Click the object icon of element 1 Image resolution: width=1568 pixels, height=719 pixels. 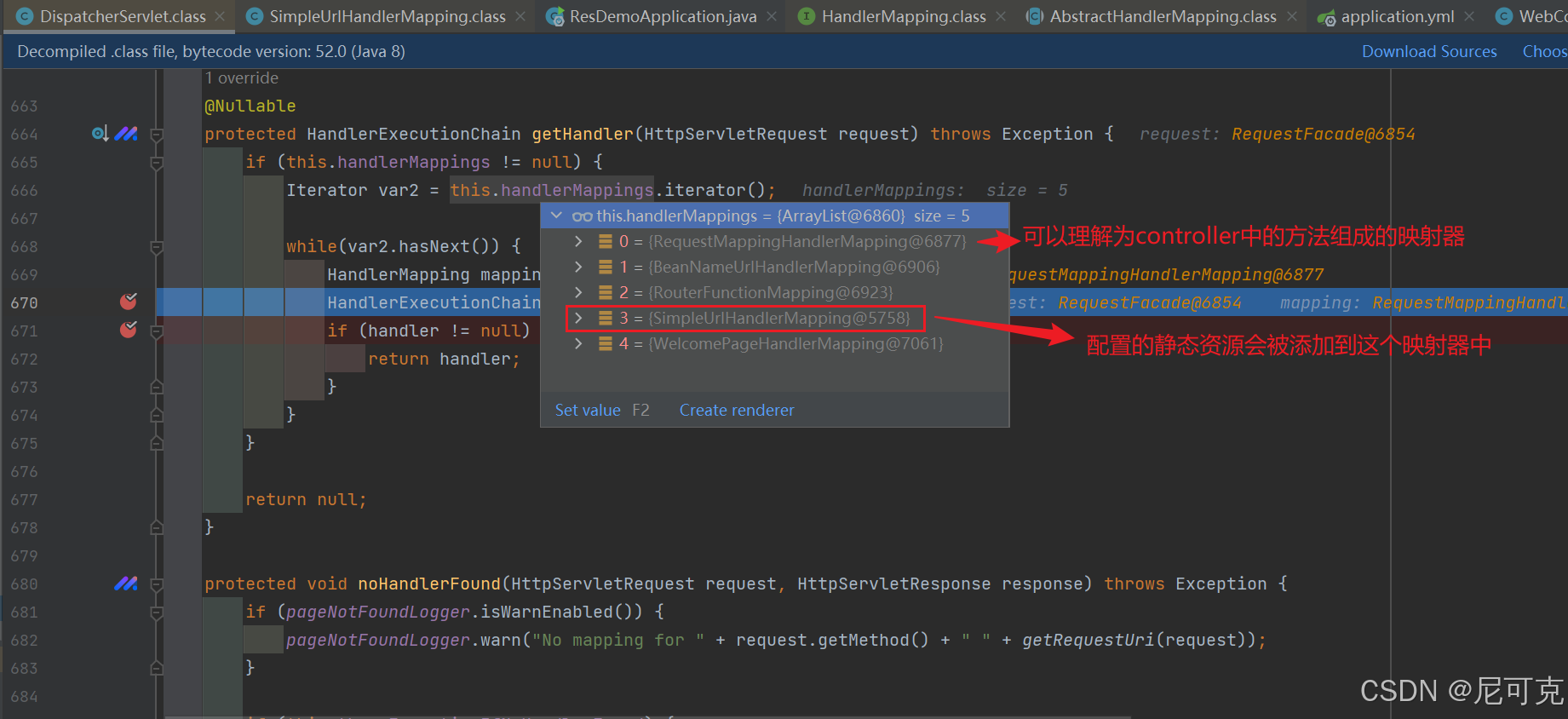(x=606, y=267)
